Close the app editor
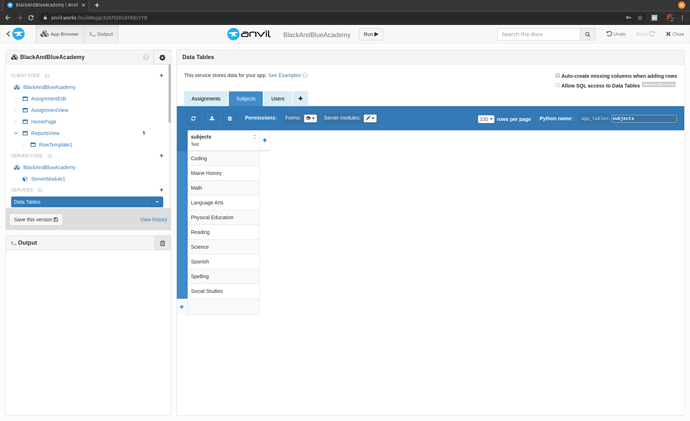 (x=675, y=34)
